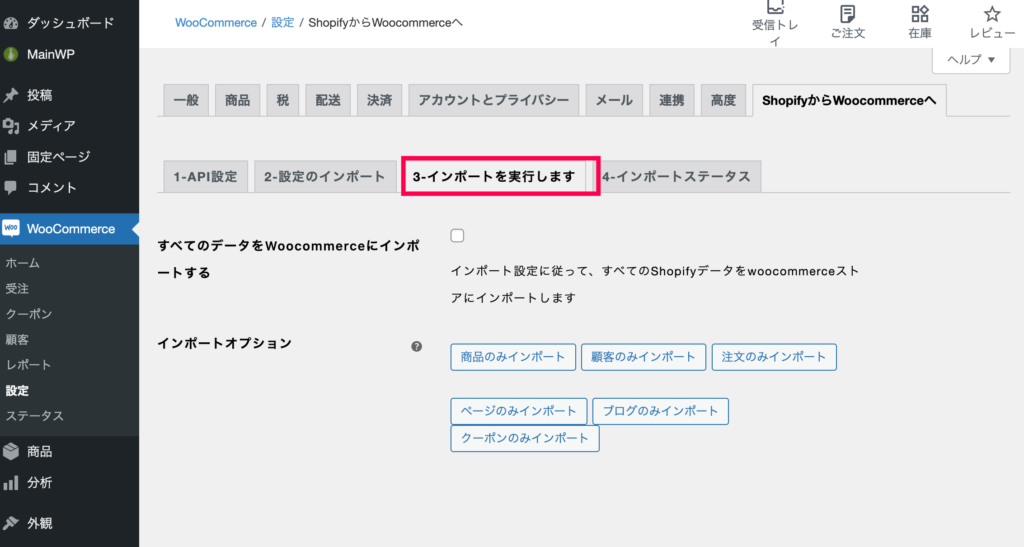This screenshot has width=1024, height=547.
Task: Open the 高度 settings tab
Action: [723, 101]
